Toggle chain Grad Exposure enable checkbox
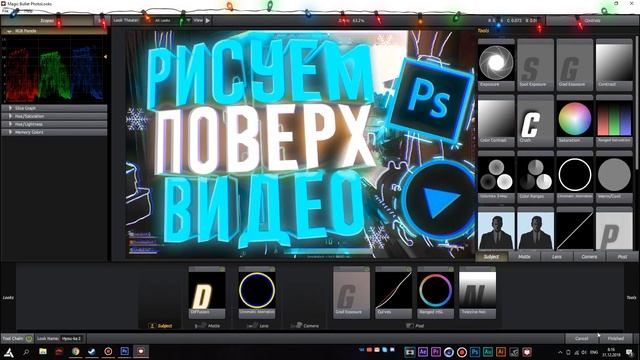 point(366,269)
